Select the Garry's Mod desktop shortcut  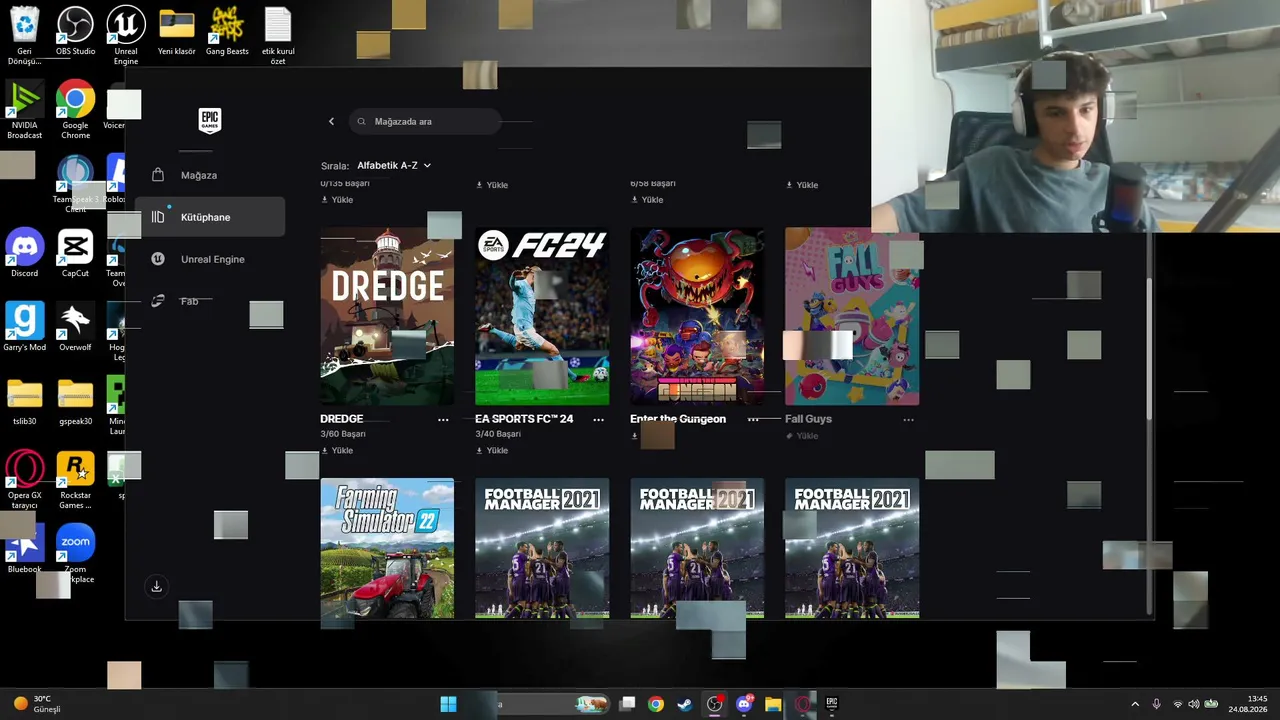click(24, 327)
